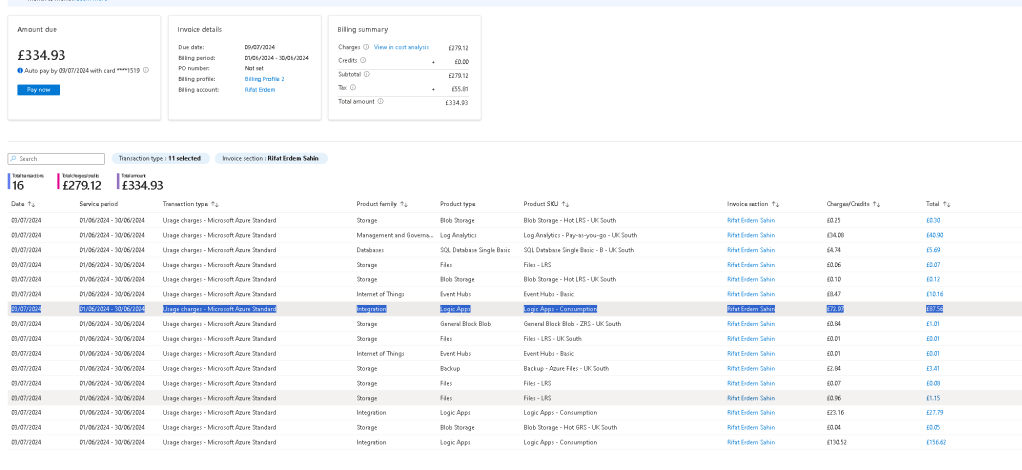Image resolution: width=1022 pixels, height=470 pixels.
Task: Click the Backup product type cell
Action: (450, 368)
